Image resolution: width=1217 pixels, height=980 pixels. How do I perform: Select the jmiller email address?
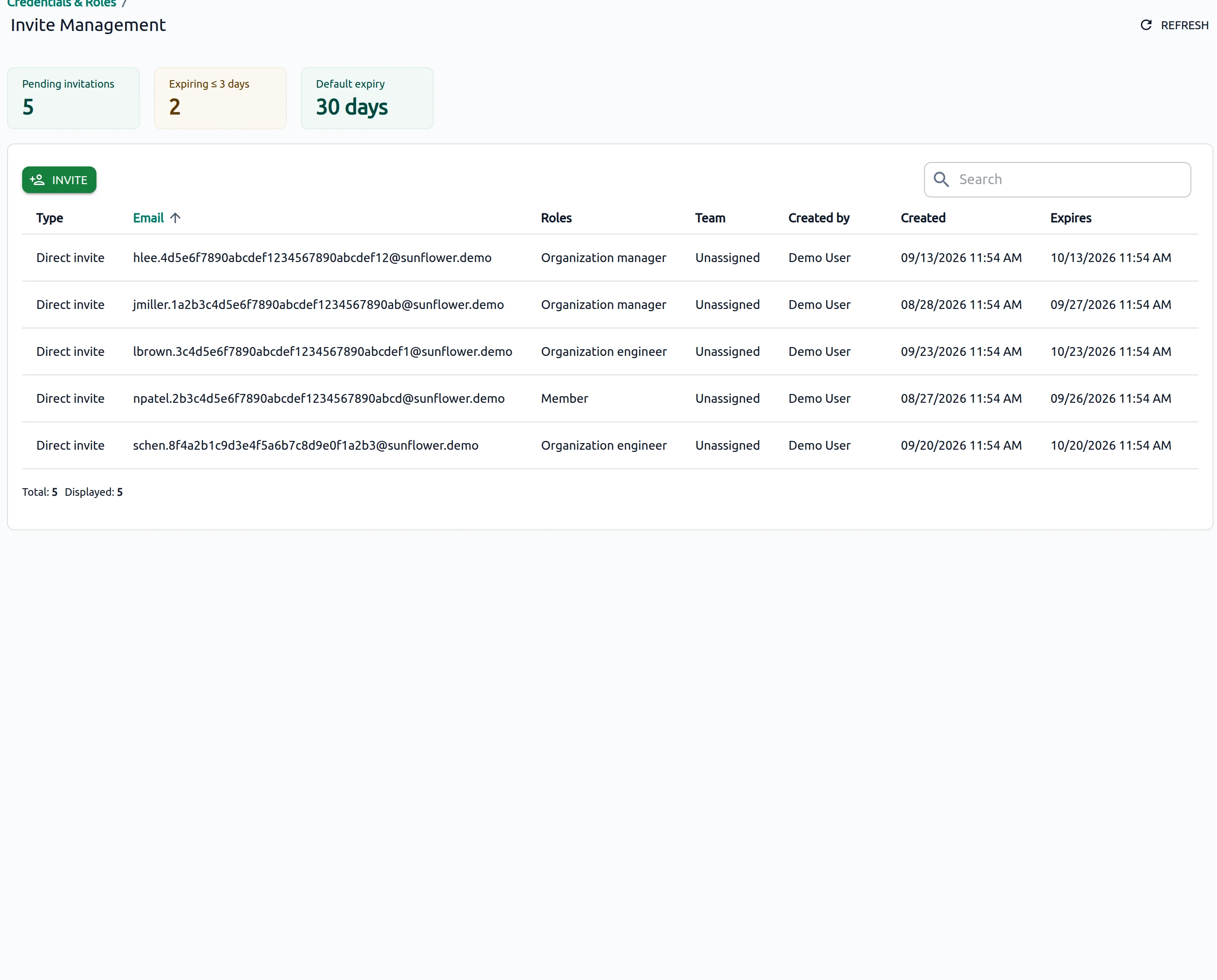[x=318, y=305]
